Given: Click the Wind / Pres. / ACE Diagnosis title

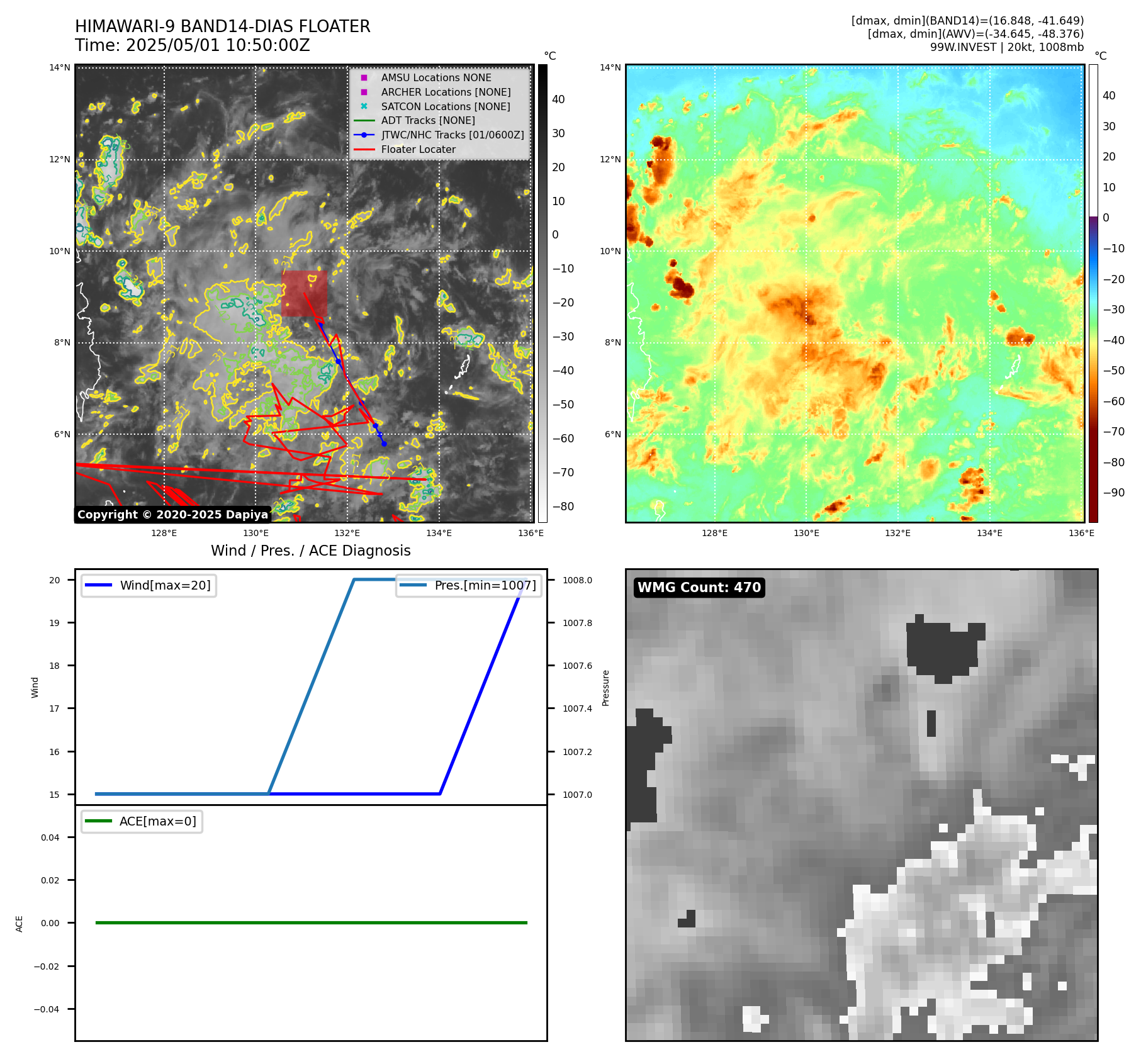Looking at the screenshot, I should (x=311, y=551).
